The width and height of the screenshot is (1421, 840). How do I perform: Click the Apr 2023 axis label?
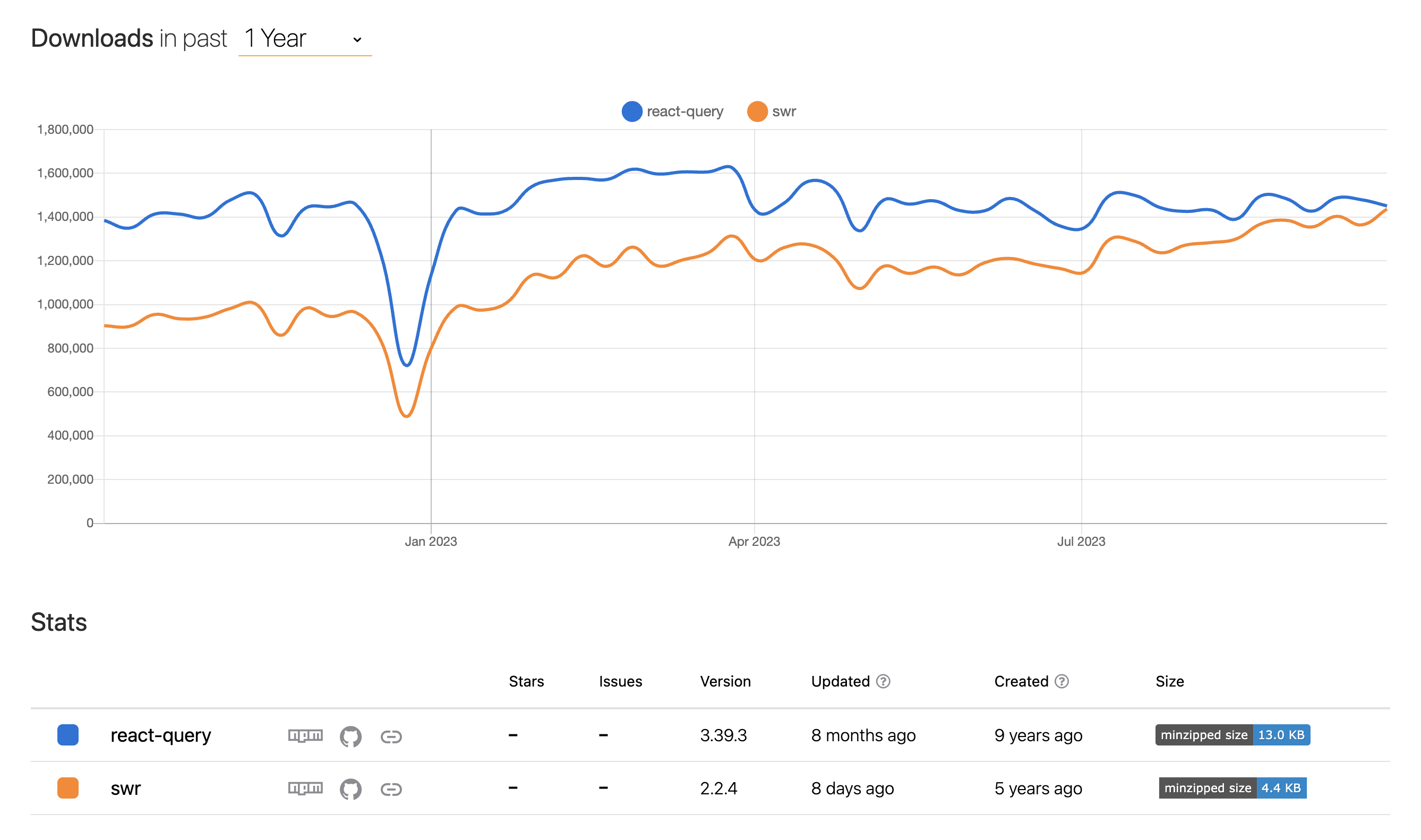tap(754, 541)
